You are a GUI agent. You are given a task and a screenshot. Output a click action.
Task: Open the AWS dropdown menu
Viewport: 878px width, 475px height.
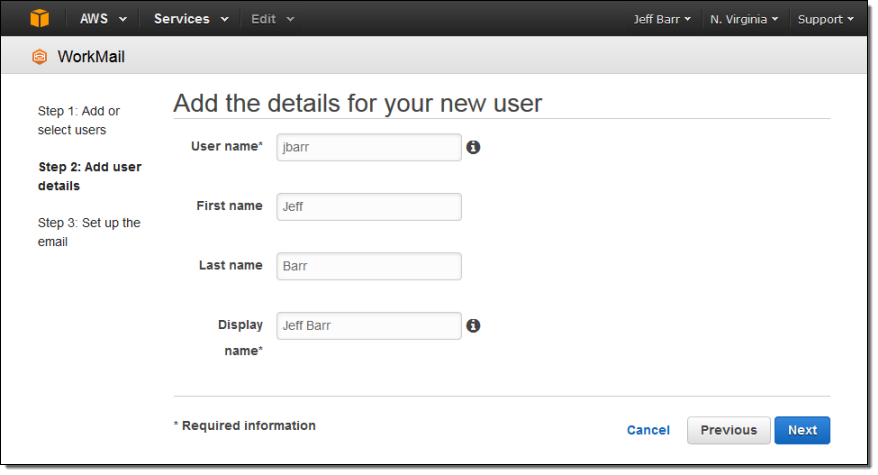coord(103,19)
